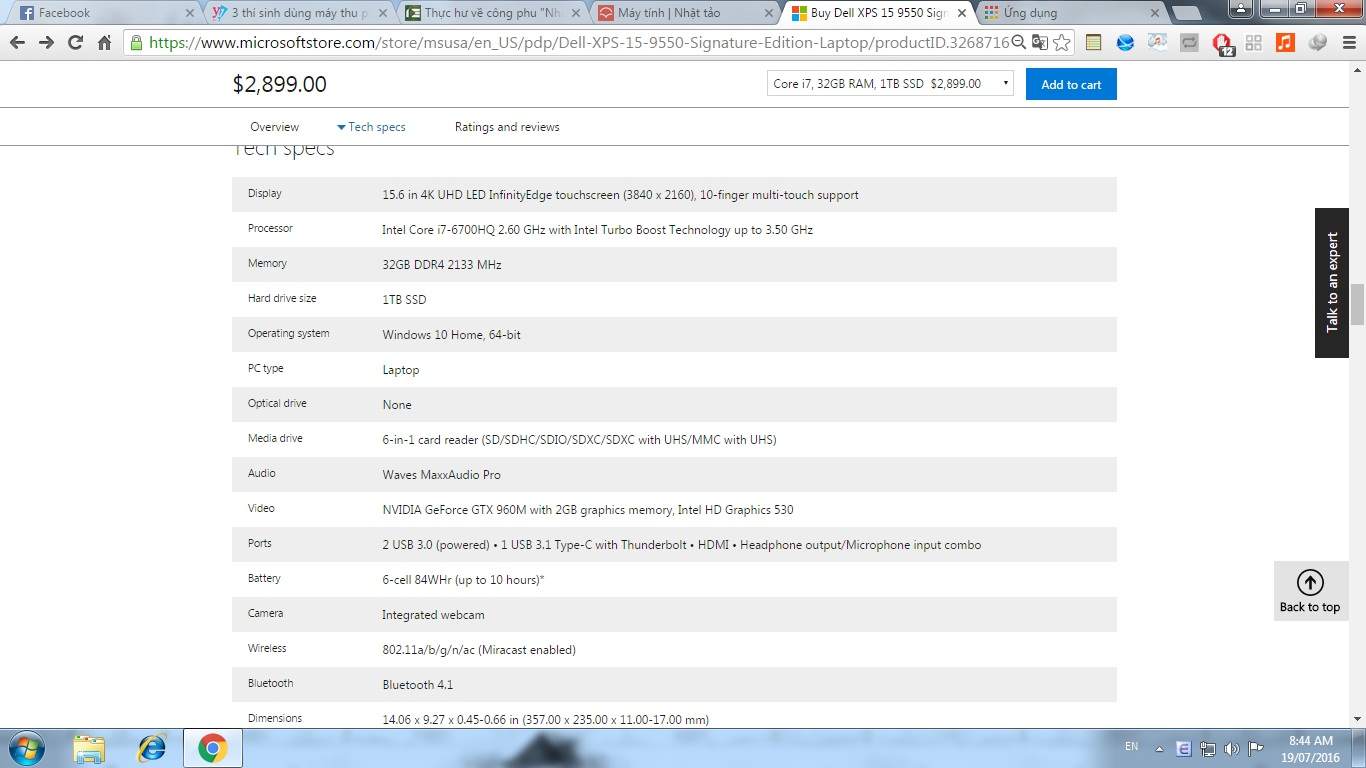Open the Windows Start menu
The image size is (1366, 768).
(25, 748)
